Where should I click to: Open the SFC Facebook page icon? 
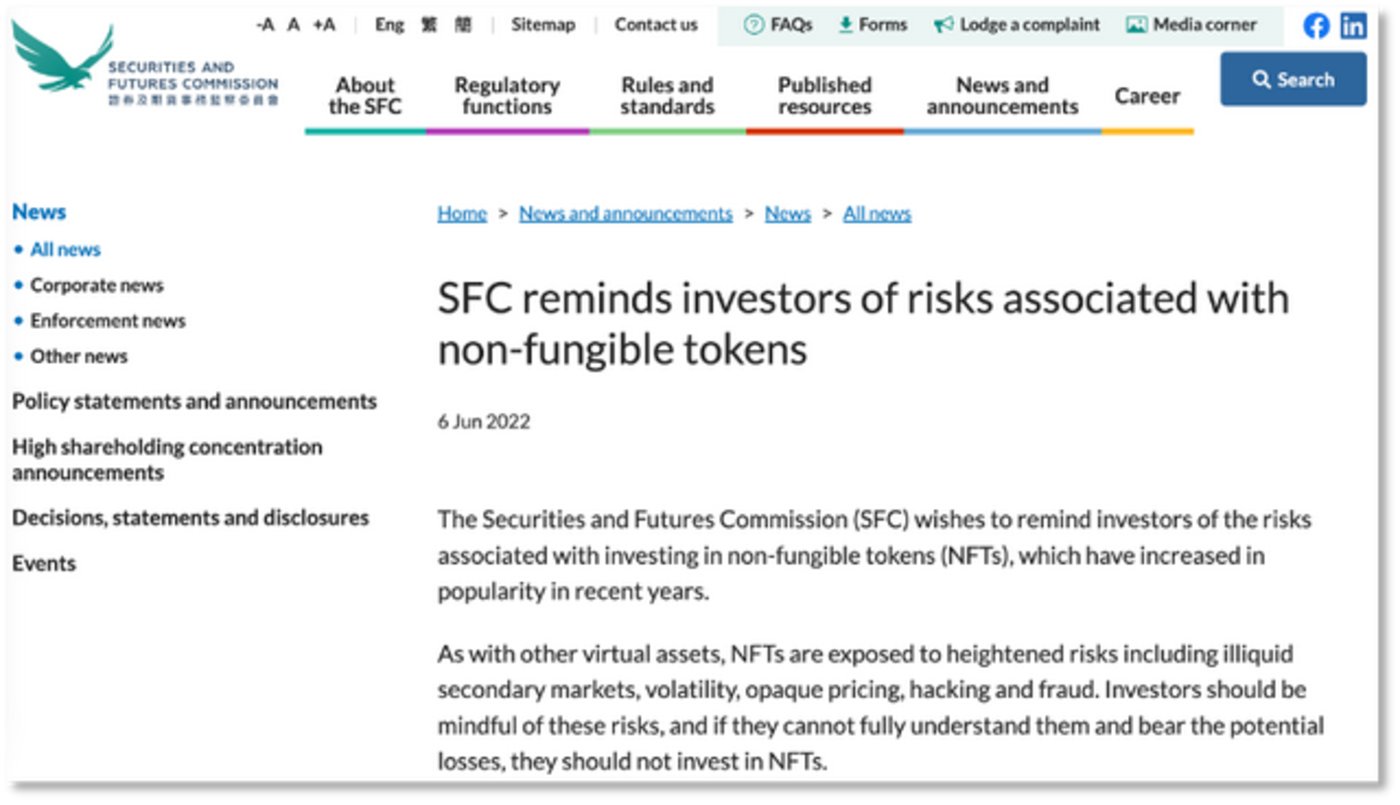[1316, 26]
